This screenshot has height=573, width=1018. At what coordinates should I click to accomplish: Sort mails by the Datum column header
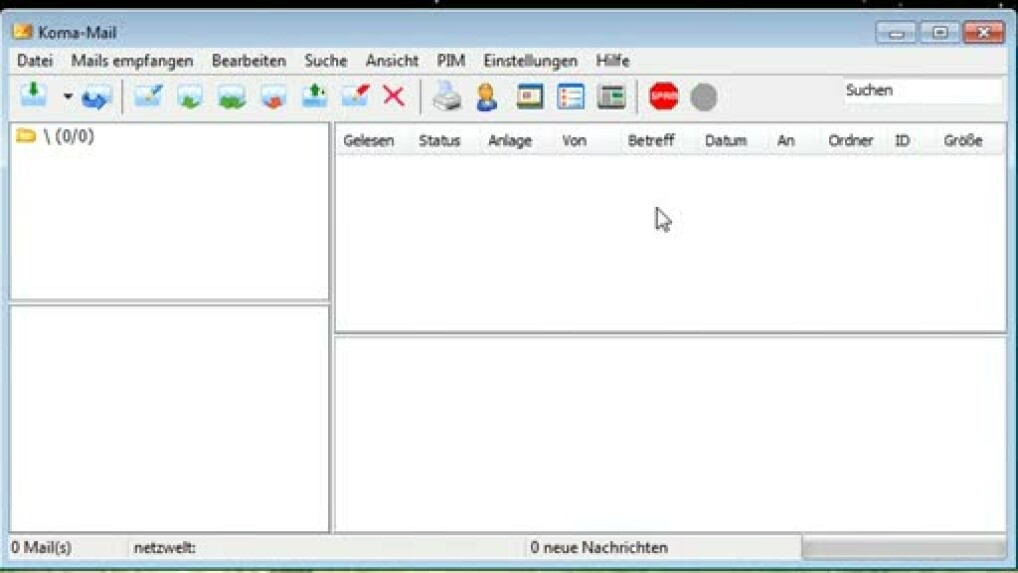tap(726, 141)
